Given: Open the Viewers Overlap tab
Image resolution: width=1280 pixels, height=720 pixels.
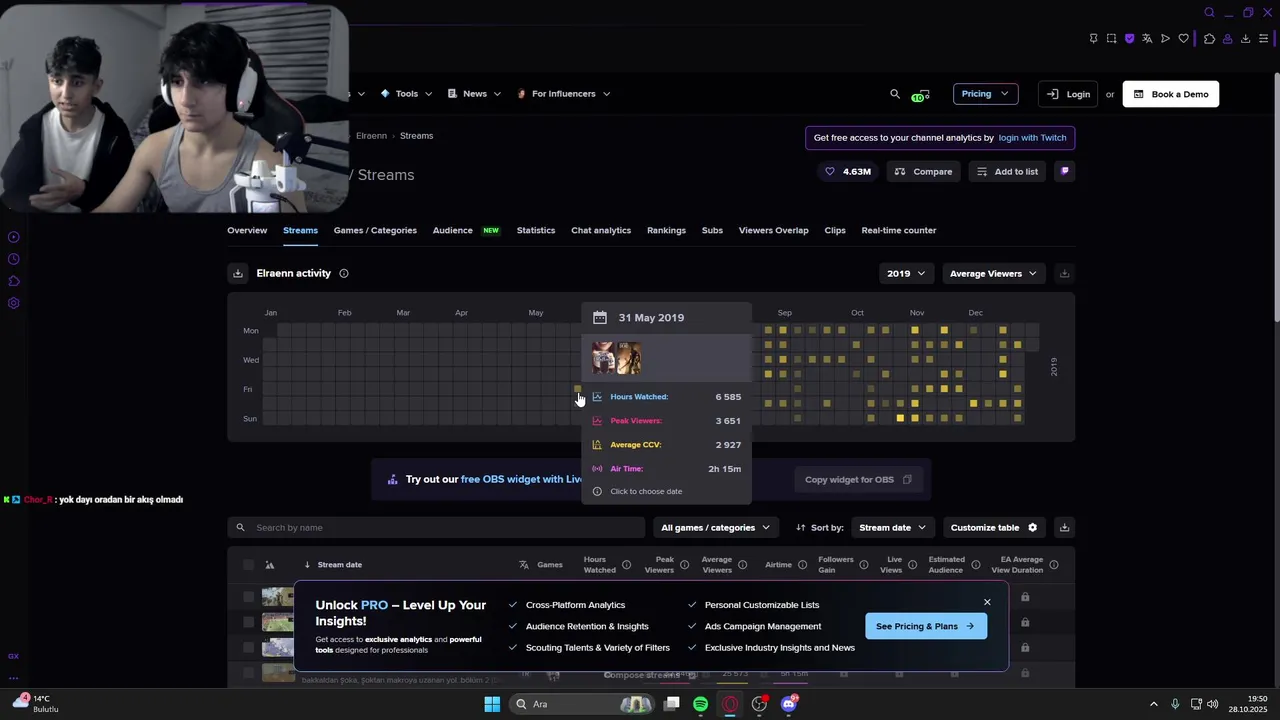Looking at the screenshot, I should click(773, 230).
